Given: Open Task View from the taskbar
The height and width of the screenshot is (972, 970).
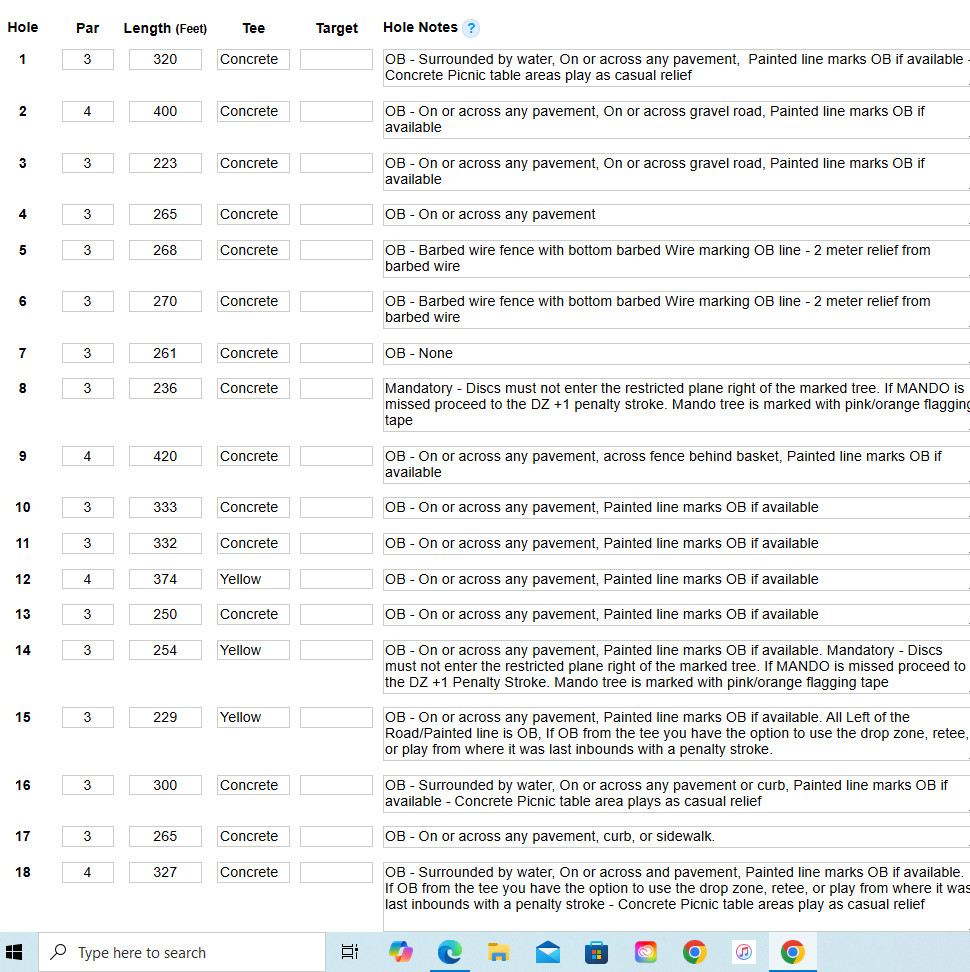Looking at the screenshot, I should pos(349,952).
